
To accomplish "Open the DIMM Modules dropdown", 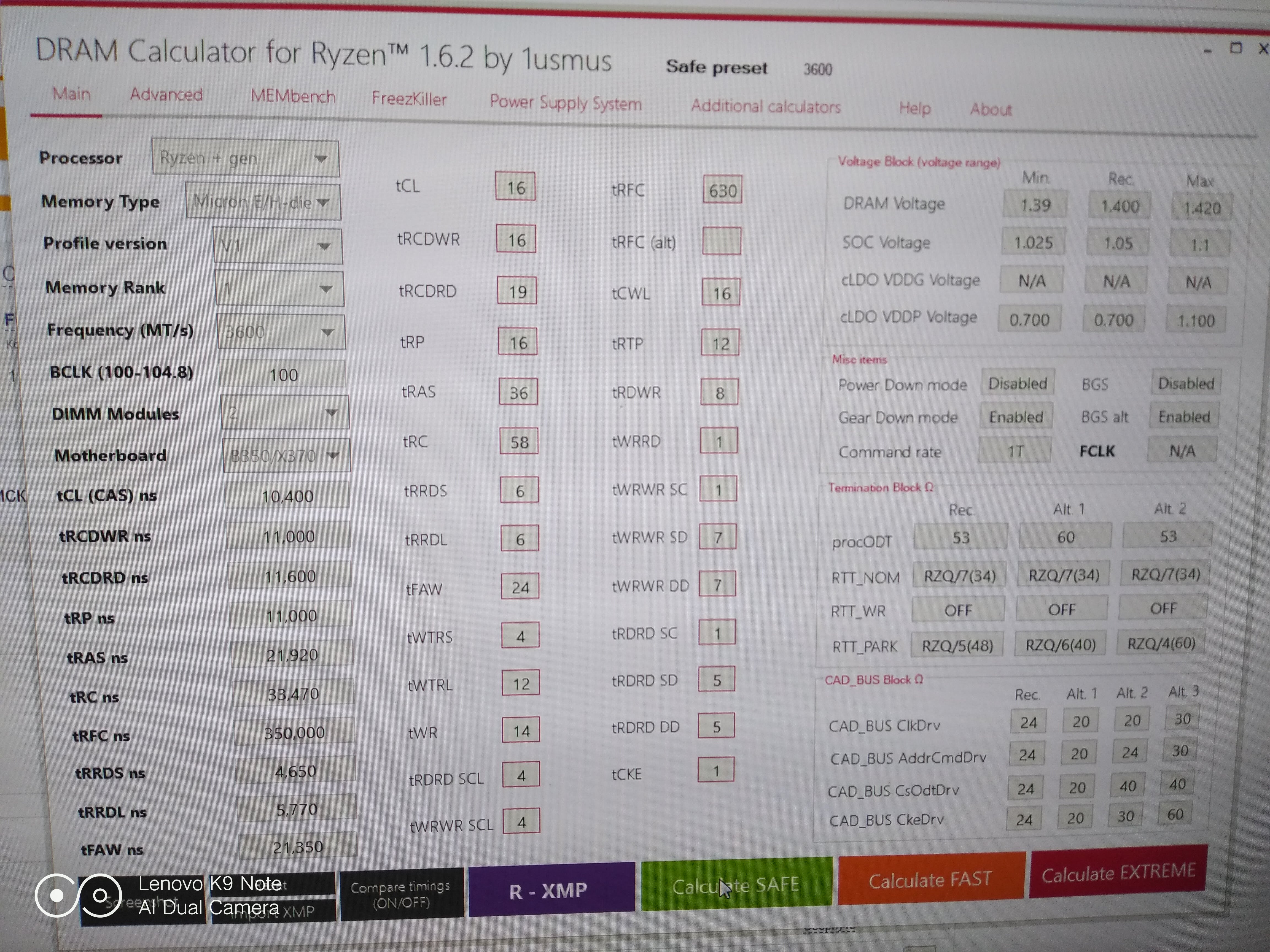I will coord(284,413).
